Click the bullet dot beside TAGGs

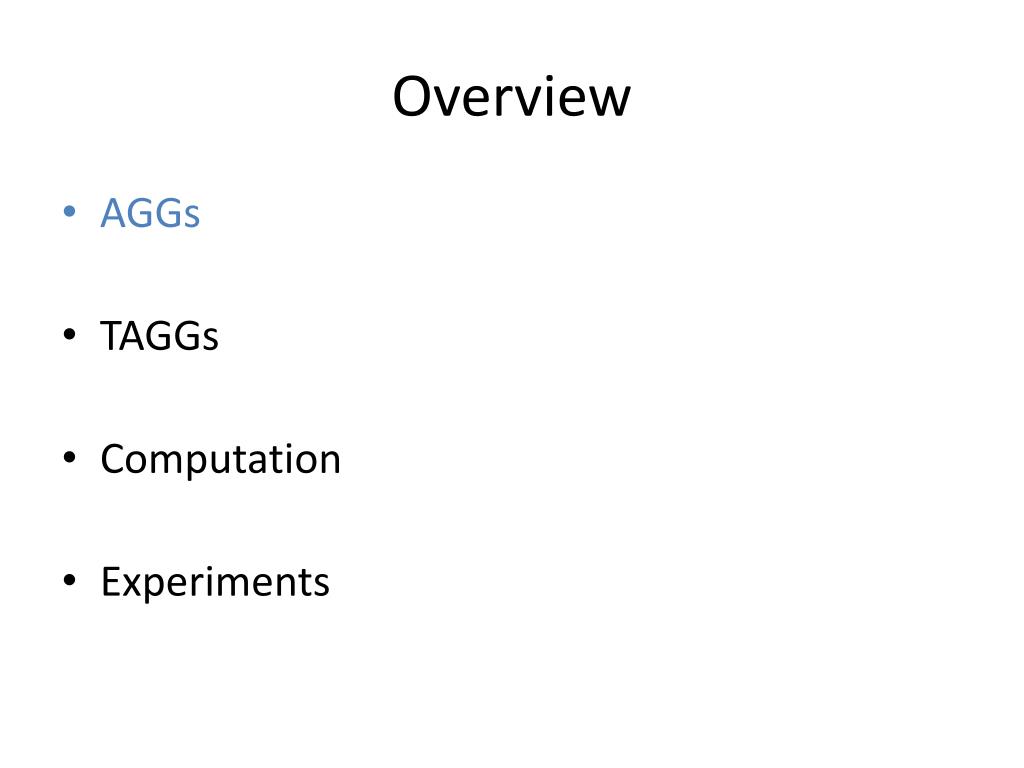tap(70, 334)
